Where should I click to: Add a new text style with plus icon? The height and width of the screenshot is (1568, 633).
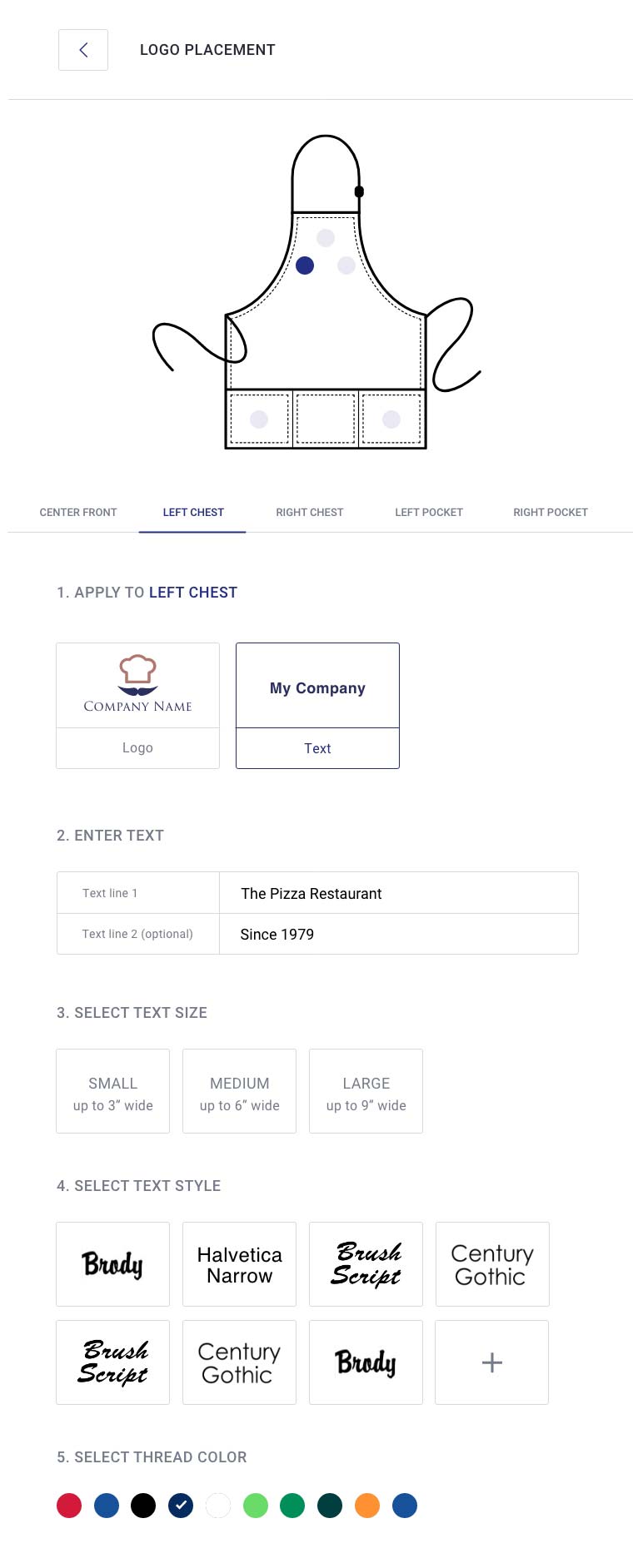[x=491, y=1362]
